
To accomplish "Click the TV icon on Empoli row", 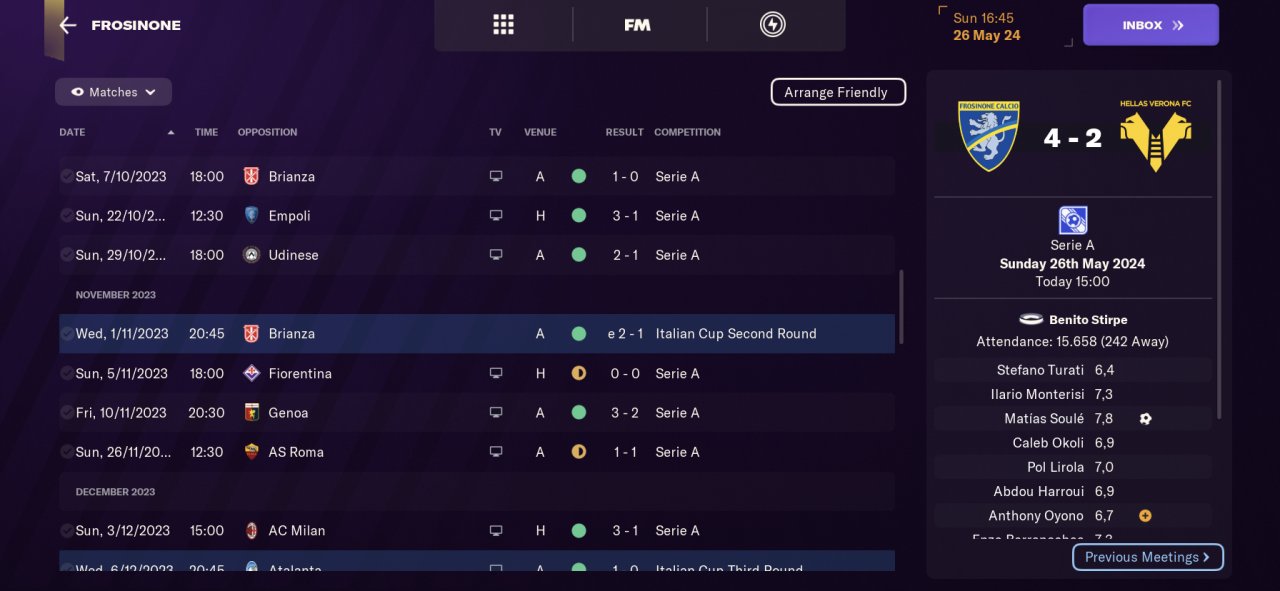I will coord(495,216).
